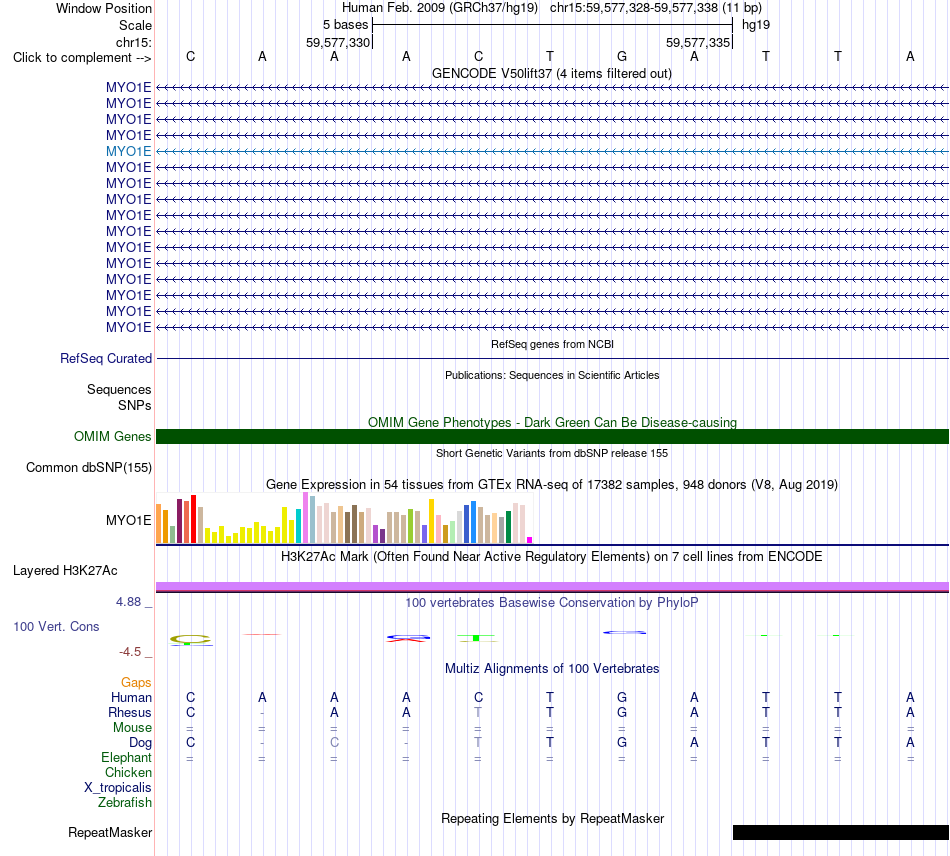Click the olive C conservation logo
950x856 pixels.
[x=190, y=639]
